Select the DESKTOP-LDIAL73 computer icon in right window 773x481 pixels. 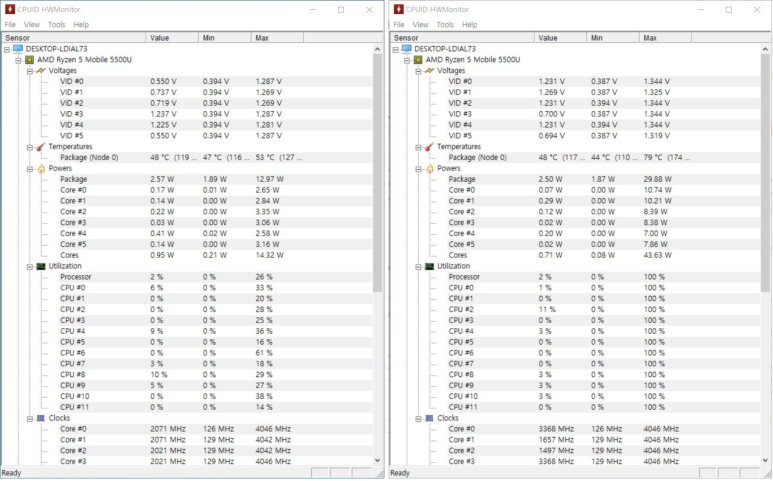(407, 49)
